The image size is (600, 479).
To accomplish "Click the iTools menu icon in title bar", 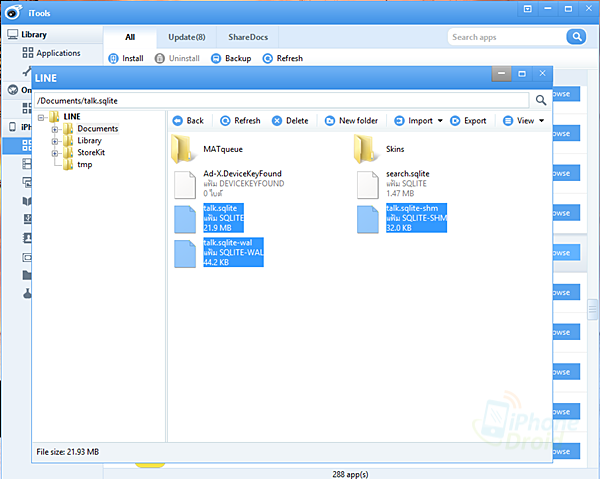I will pos(528,9).
